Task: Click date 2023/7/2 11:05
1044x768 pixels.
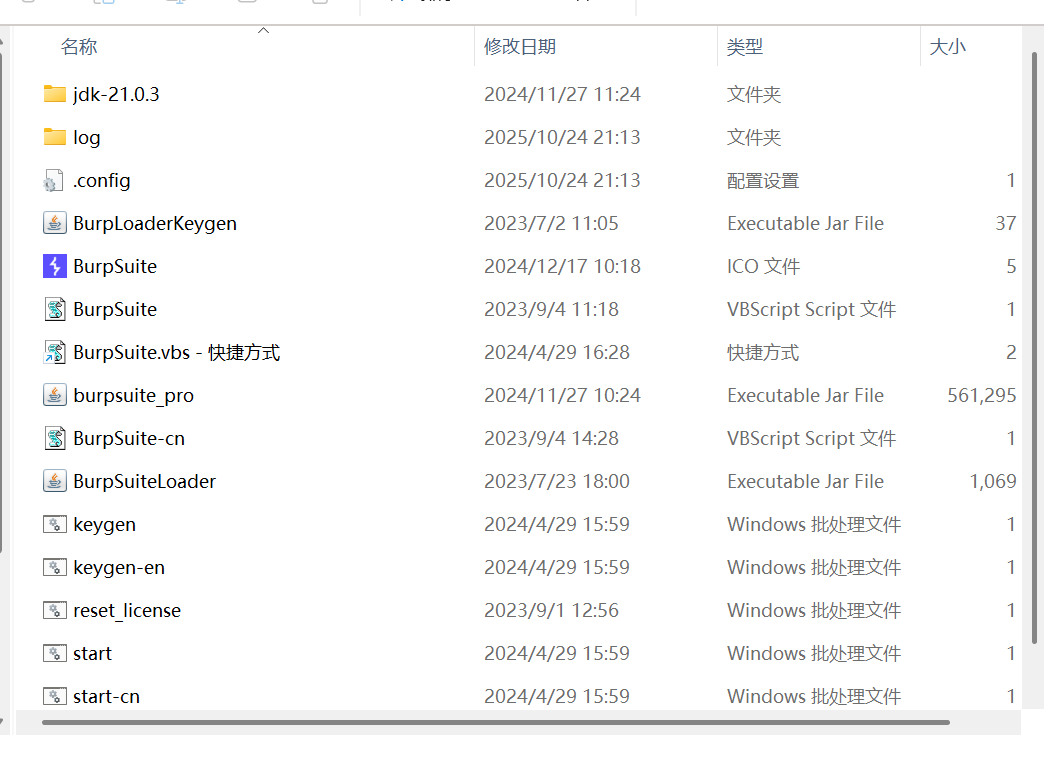Action: pos(551,223)
